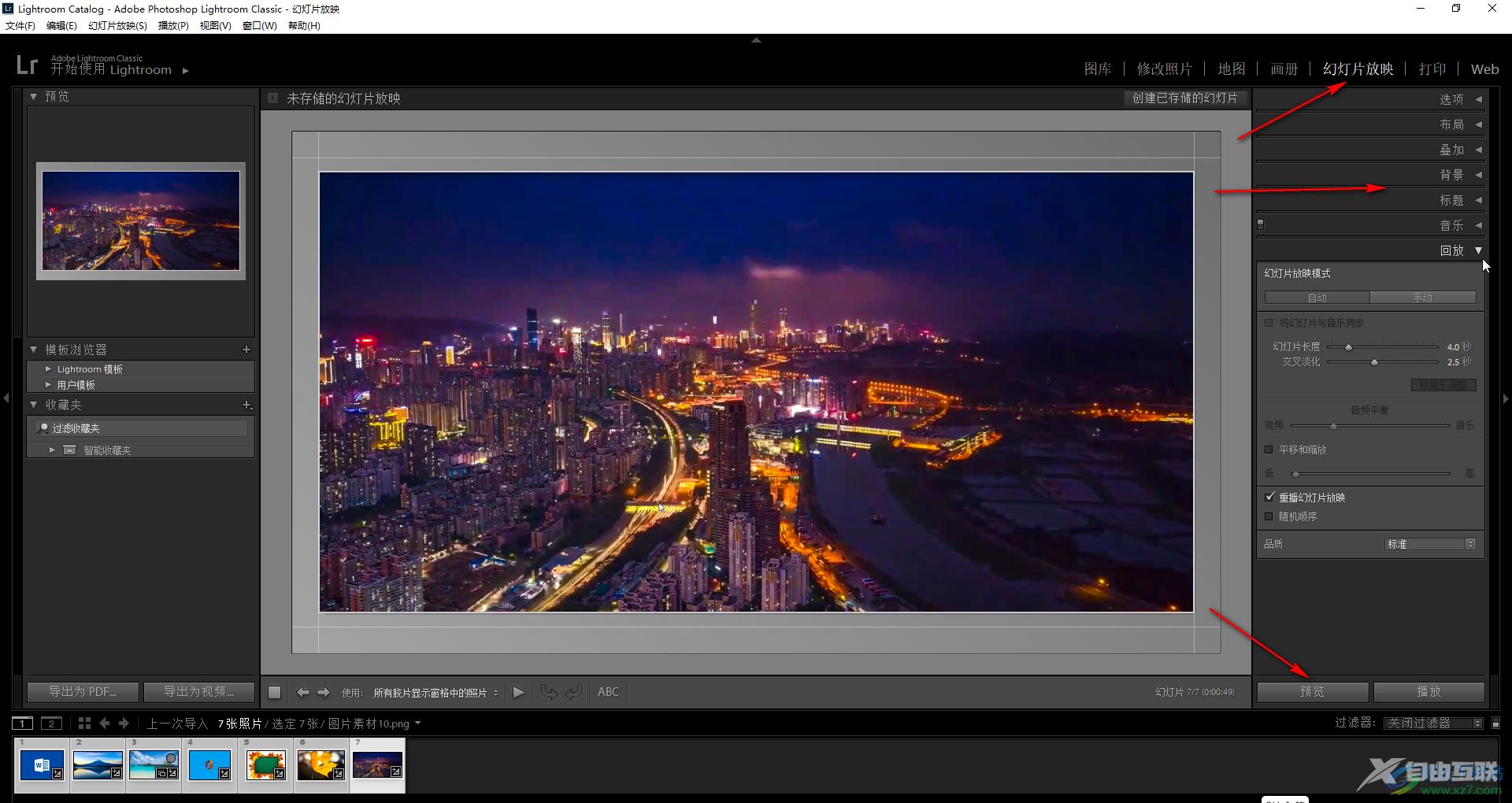This screenshot has width=1512, height=803.
Task: Enable 将幻灯片与音乐同步 checkbox
Action: pyautogui.click(x=1269, y=323)
